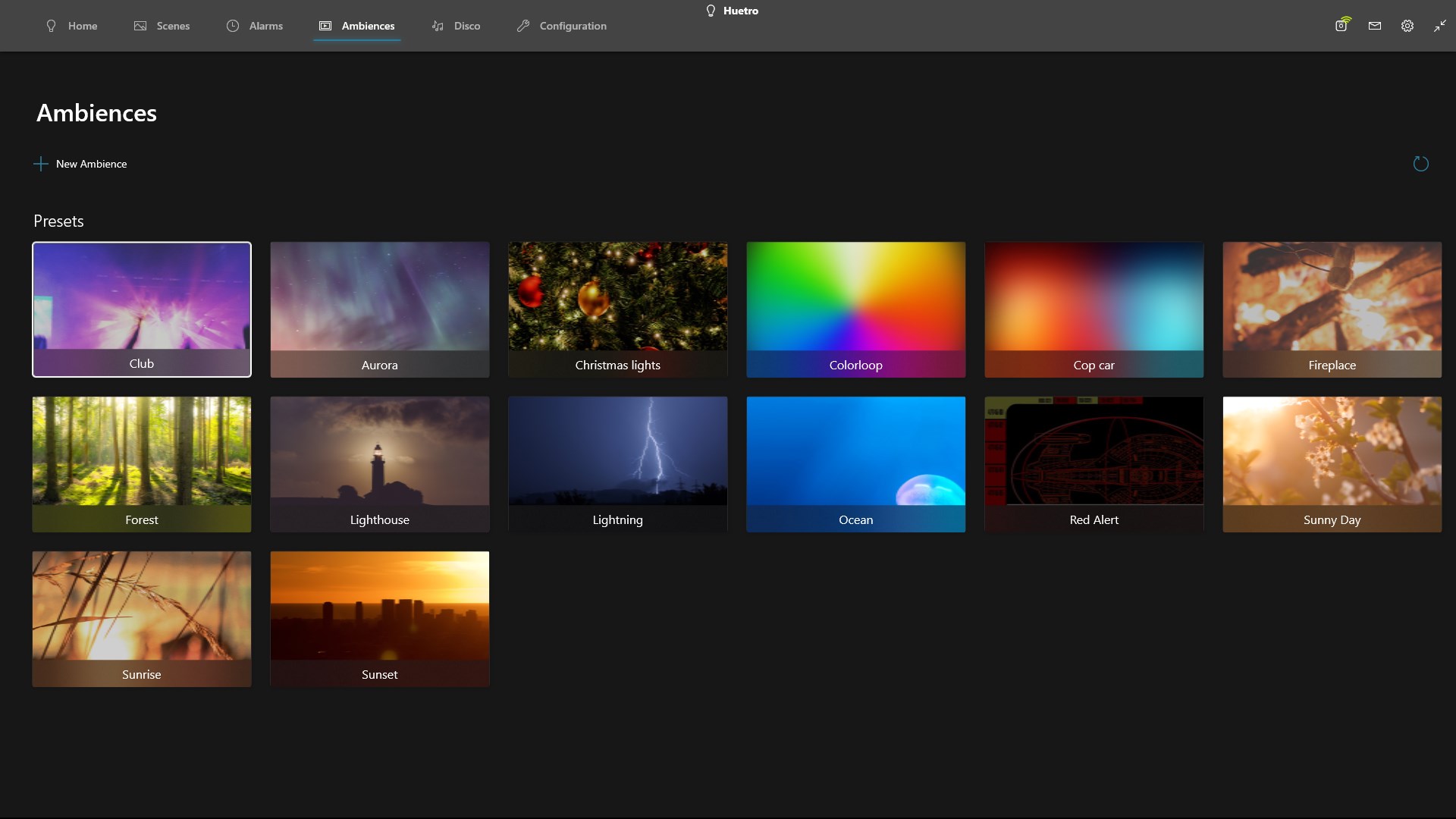Image resolution: width=1456 pixels, height=819 pixels.
Task: Click the Home lightbulb icon
Action: [x=51, y=26]
